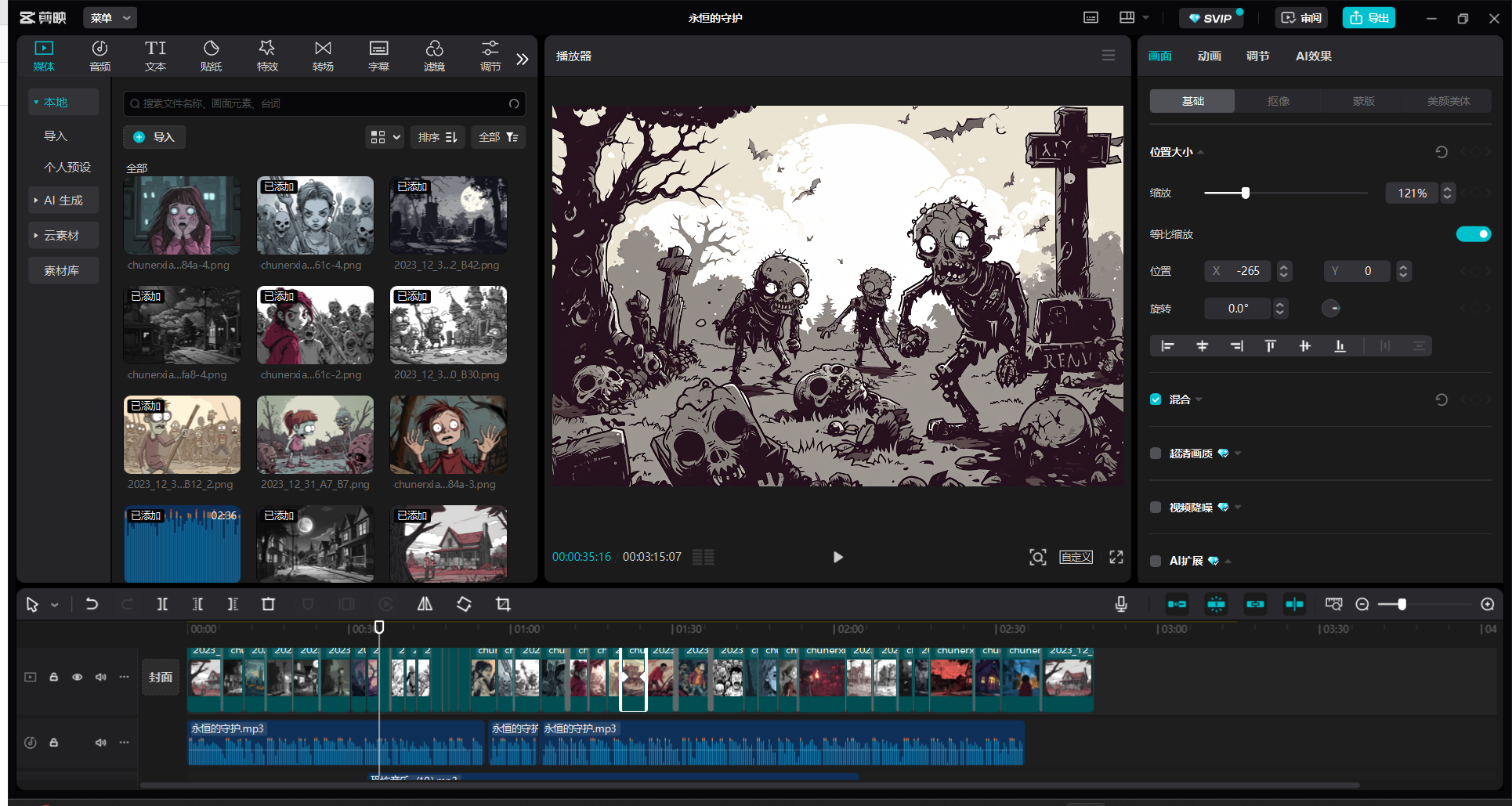
Task: Click the 审阅 review button
Action: pos(1301,17)
